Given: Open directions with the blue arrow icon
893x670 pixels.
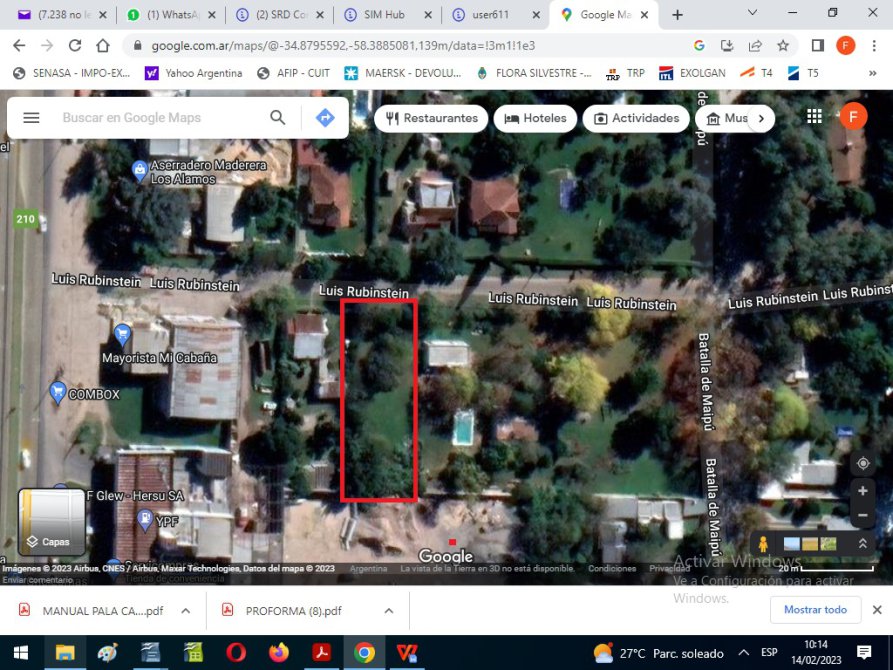Looking at the screenshot, I should (325, 118).
